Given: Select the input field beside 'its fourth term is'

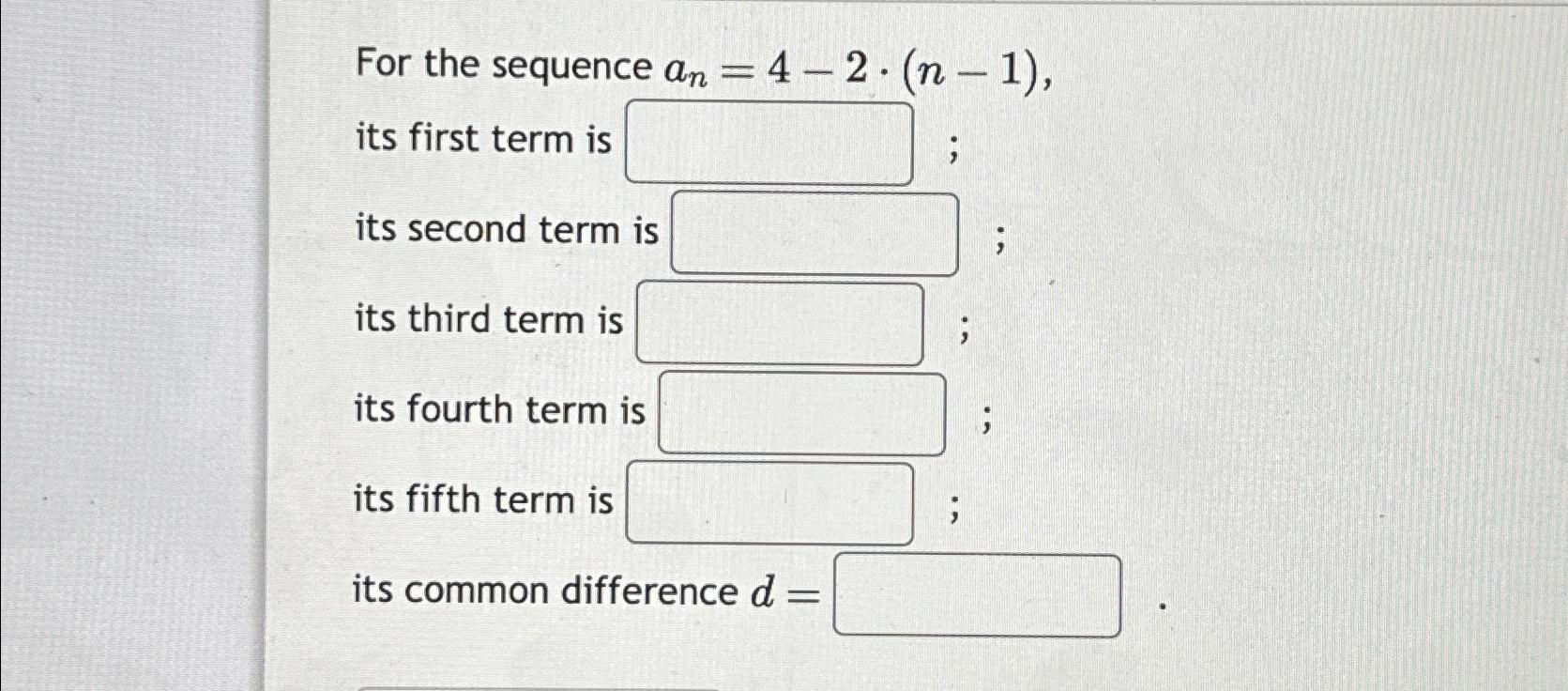Looking at the screenshot, I should pos(803,411).
